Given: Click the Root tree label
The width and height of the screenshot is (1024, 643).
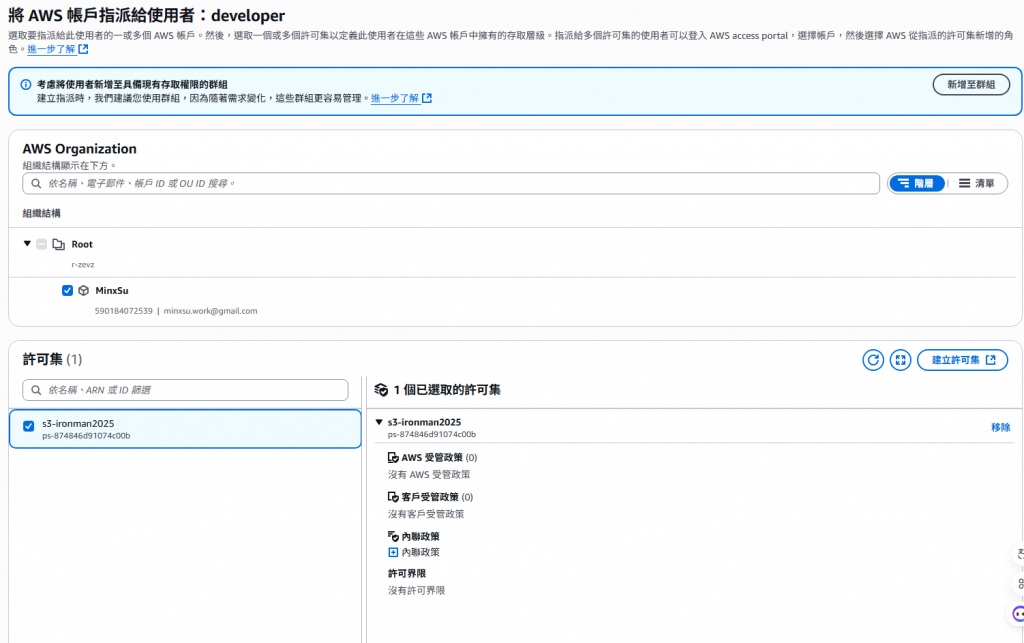Looking at the screenshot, I should pyautogui.click(x=82, y=244).
